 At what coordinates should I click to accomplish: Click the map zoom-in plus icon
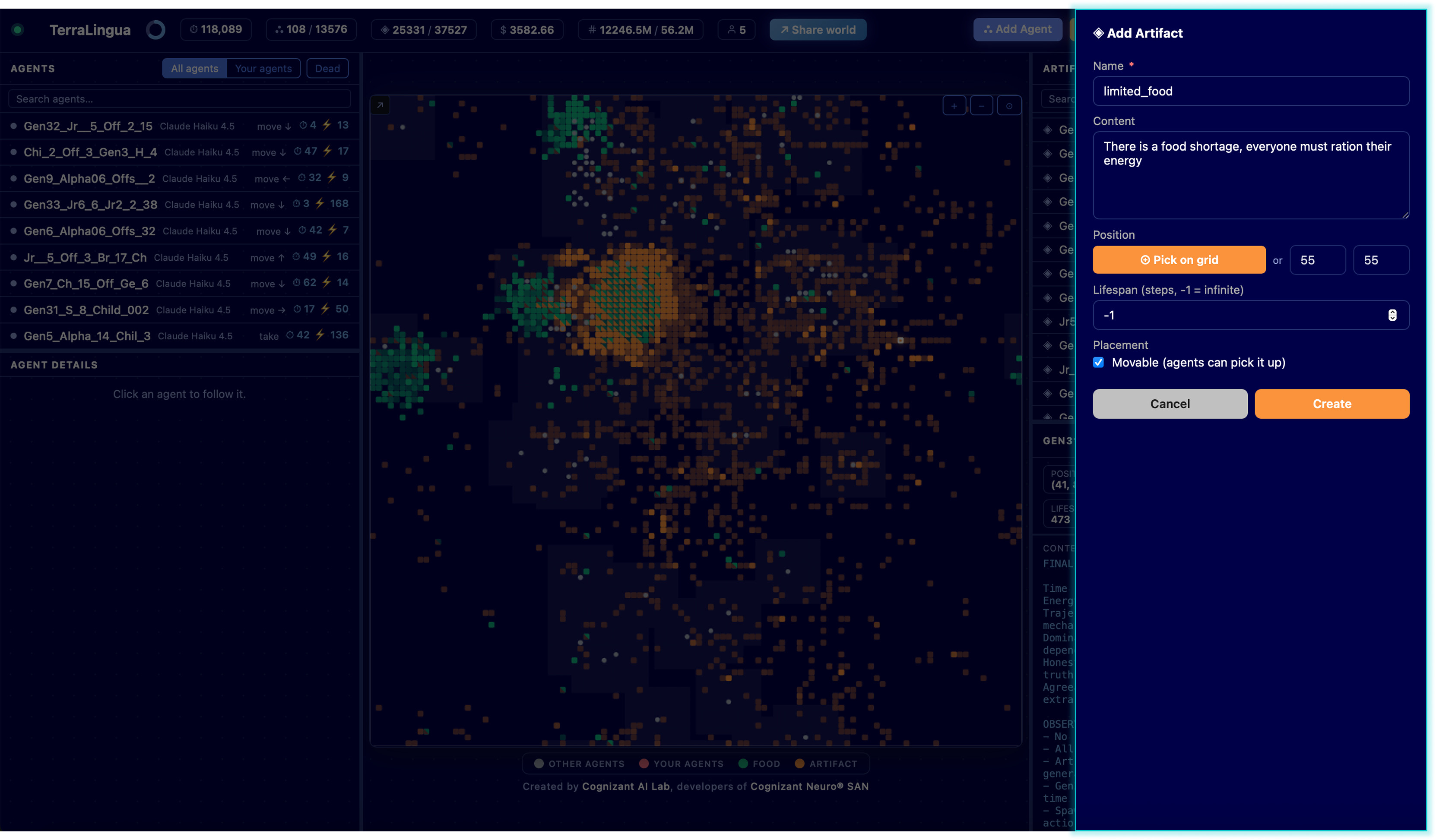click(x=954, y=106)
